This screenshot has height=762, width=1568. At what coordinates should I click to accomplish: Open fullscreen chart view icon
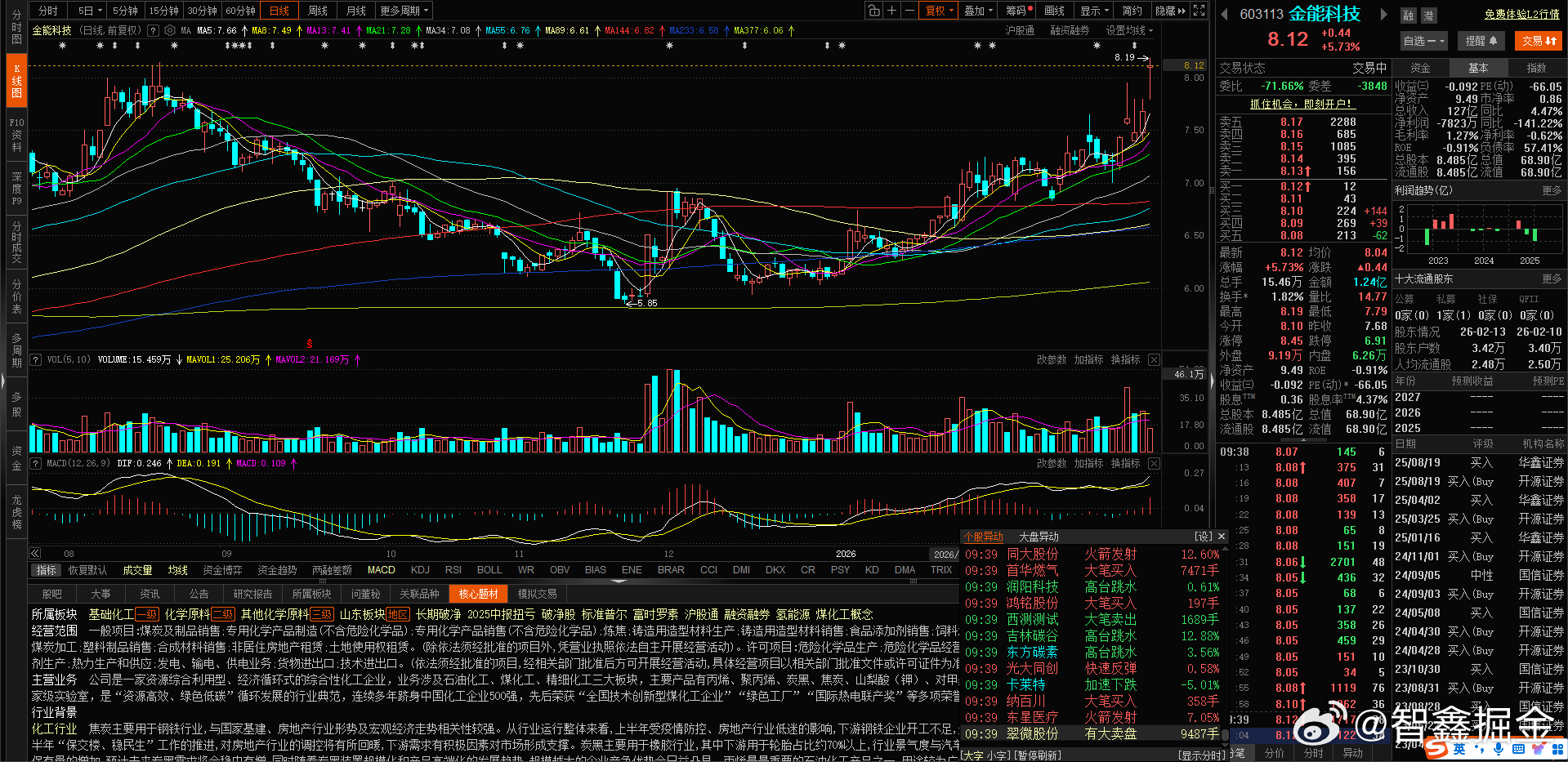click(1199, 11)
